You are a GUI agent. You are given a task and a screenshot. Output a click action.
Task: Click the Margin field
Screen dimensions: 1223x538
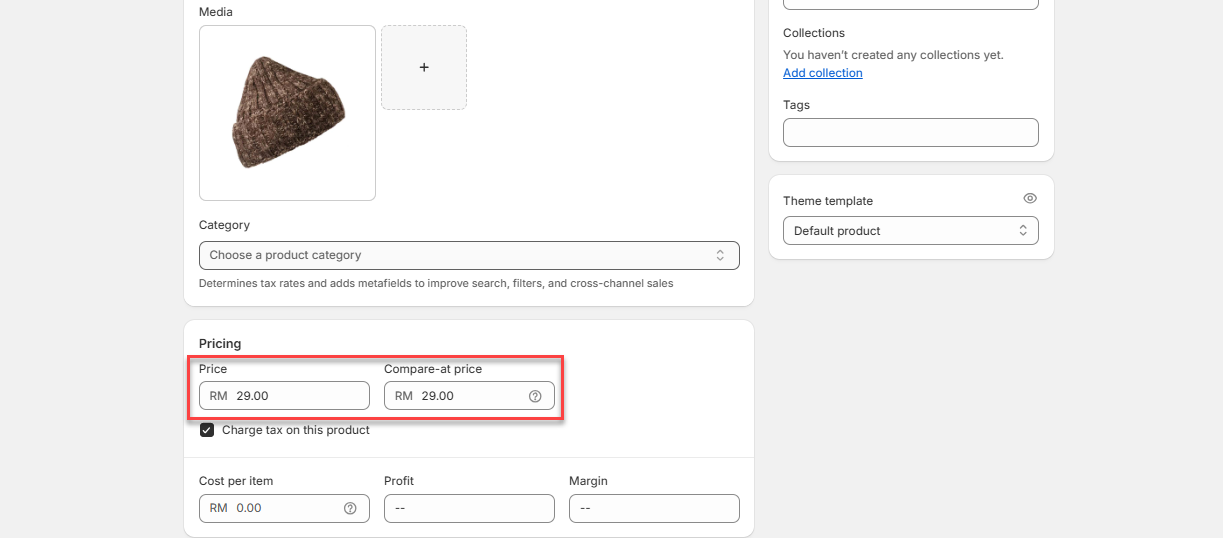tap(654, 508)
